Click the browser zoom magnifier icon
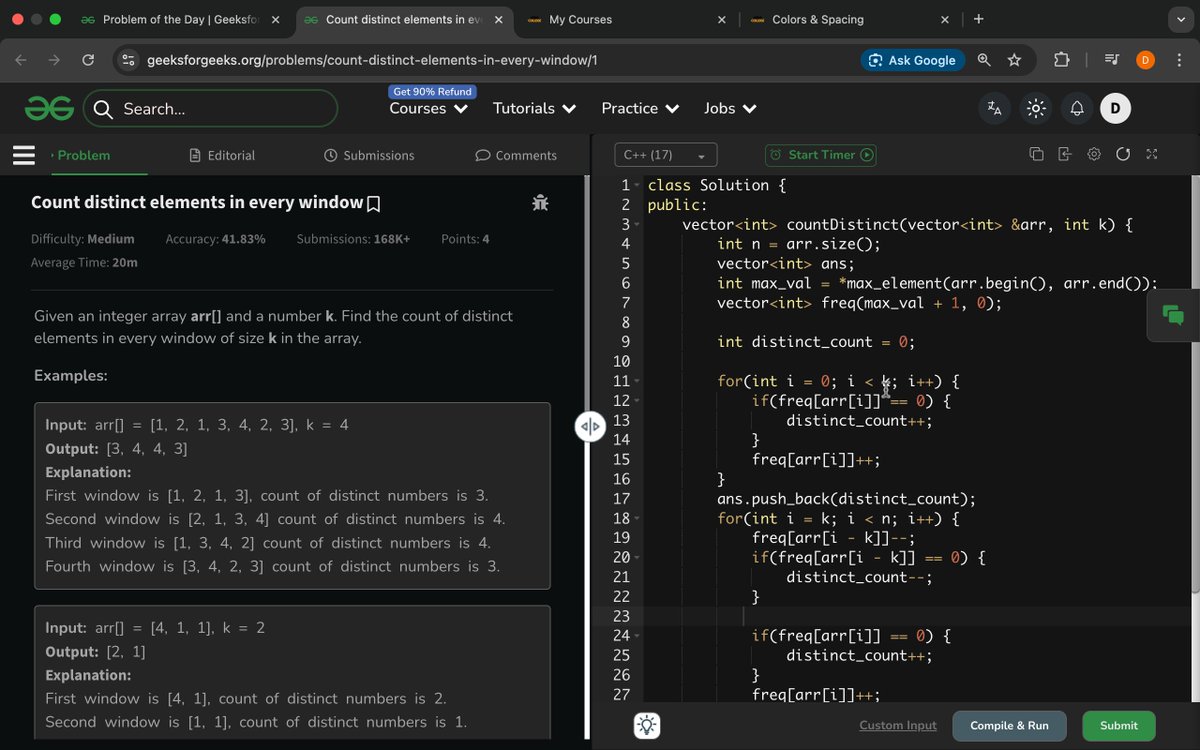This screenshot has width=1200, height=750. [984, 60]
